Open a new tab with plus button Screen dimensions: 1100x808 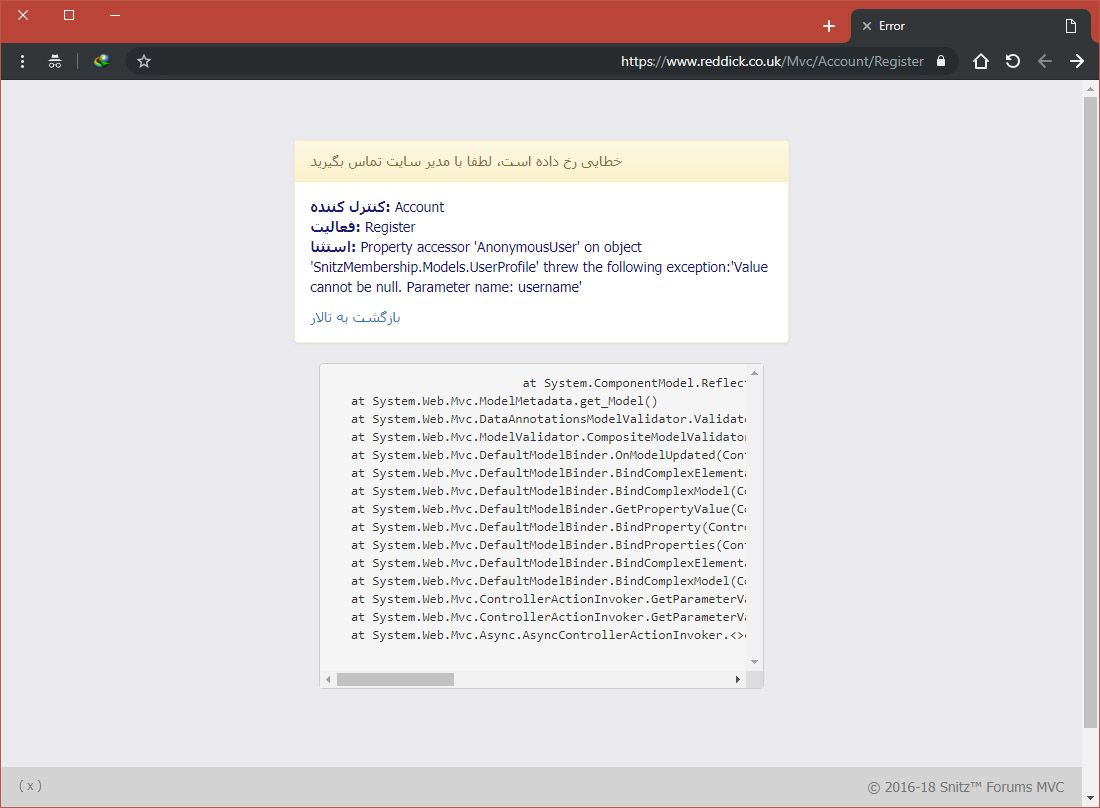[828, 26]
